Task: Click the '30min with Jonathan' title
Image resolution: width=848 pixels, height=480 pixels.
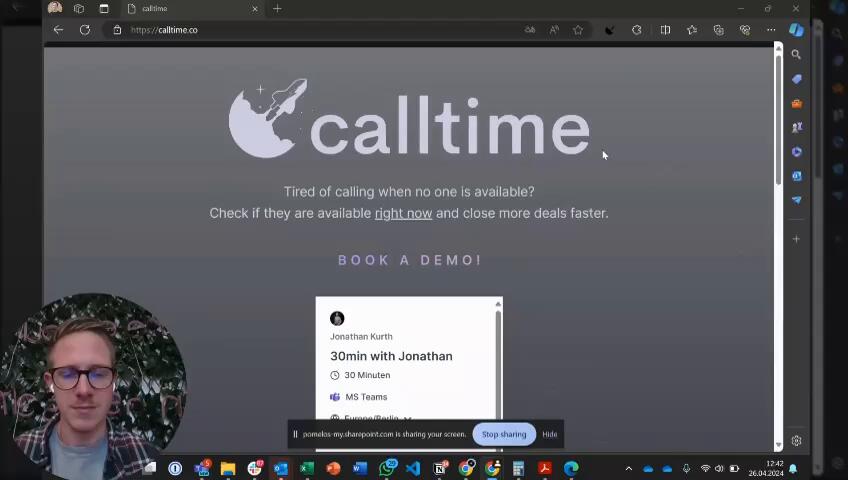Action: tap(391, 356)
